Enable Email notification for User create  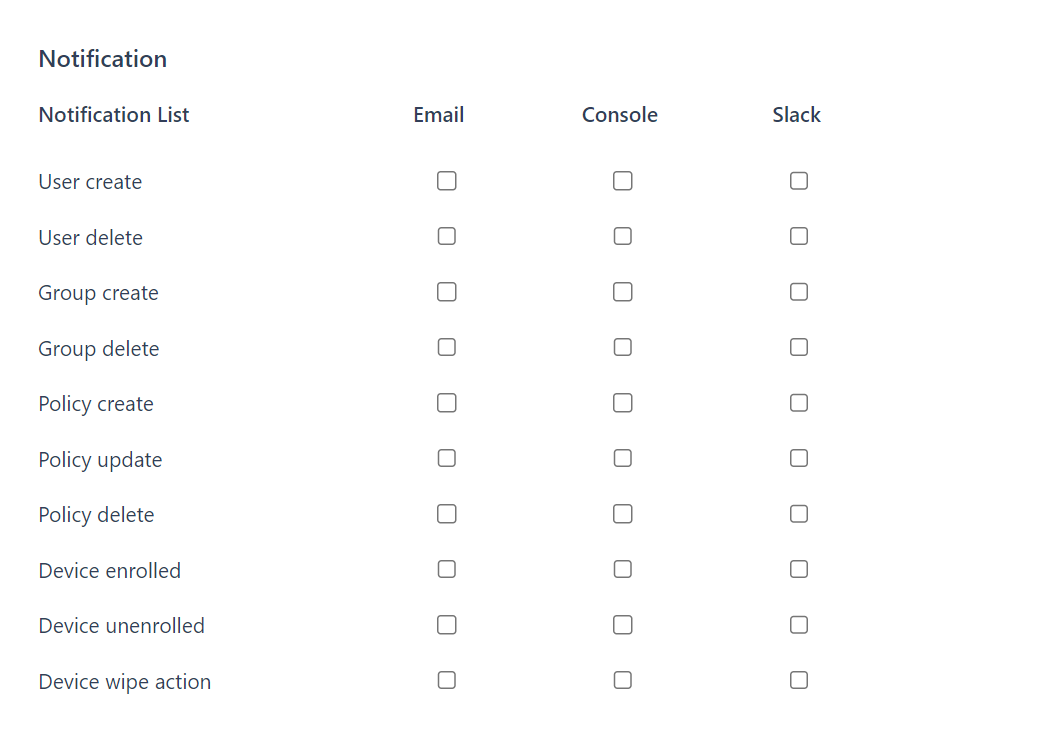point(447,181)
